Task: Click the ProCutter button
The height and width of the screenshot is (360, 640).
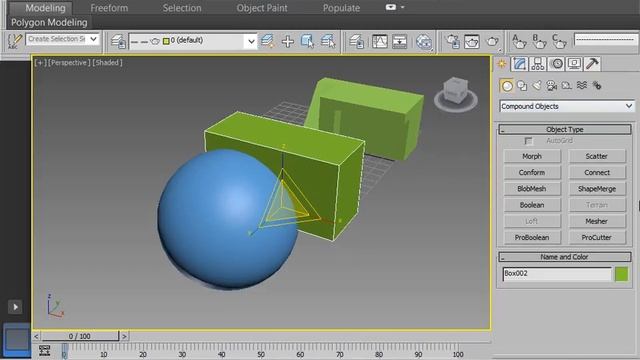Action: click(596, 237)
